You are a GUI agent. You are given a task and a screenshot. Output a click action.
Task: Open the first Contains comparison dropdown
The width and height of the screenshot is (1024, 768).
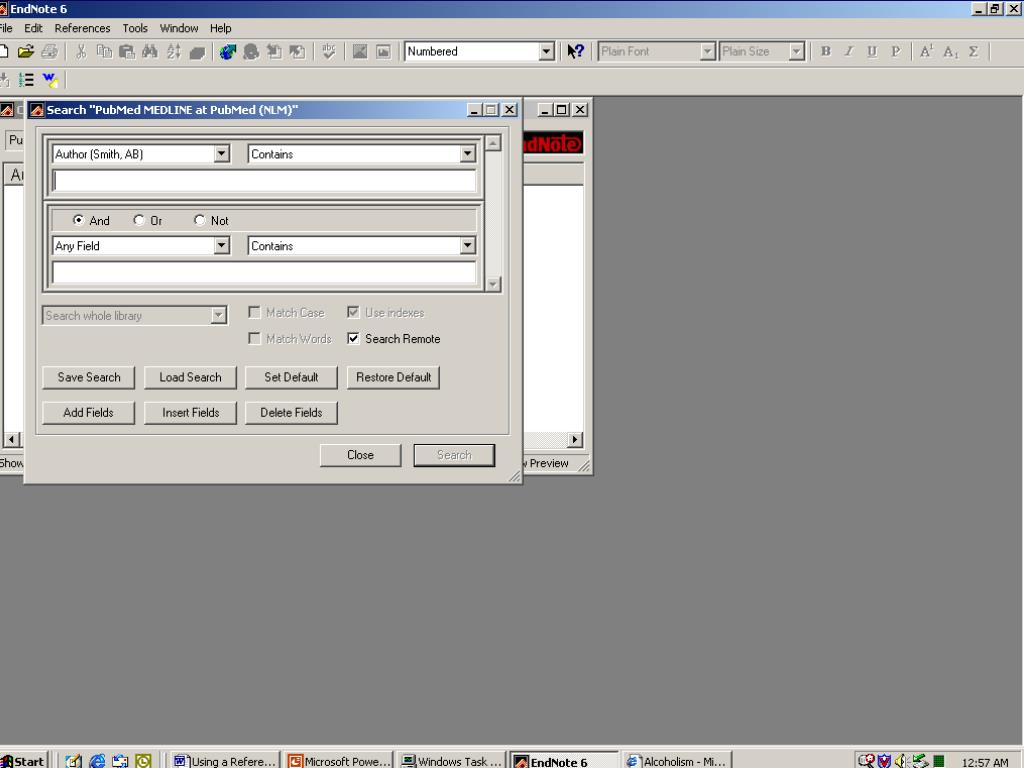(467, 154)
